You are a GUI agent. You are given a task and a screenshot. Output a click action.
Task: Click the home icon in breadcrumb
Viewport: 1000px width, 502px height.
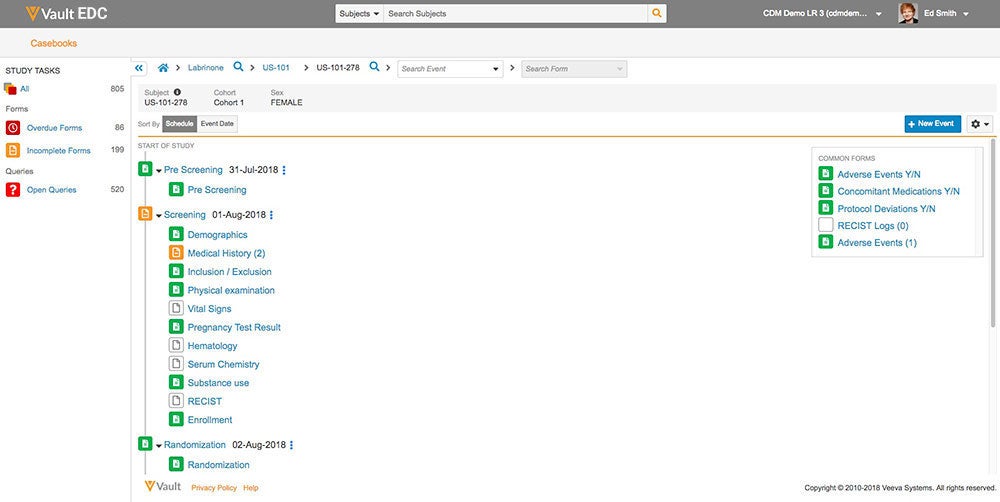point(163,68)
